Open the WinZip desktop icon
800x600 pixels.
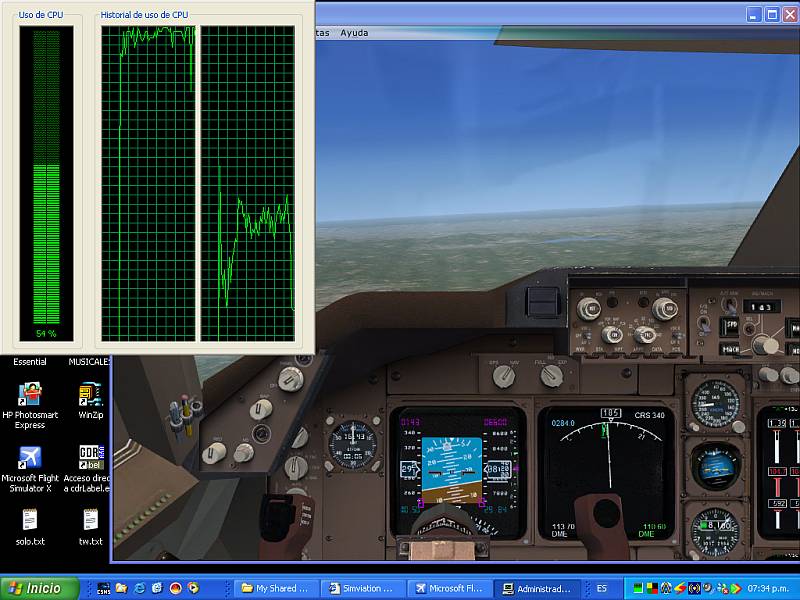tap(91, 392)
